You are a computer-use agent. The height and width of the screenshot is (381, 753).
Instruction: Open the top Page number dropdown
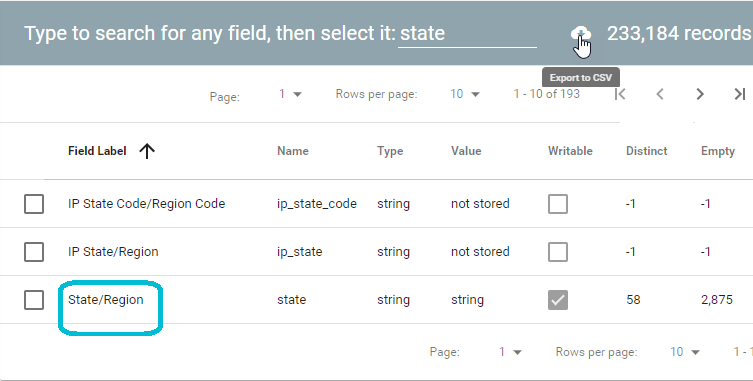pyautogui.click(x=291, y=94)
